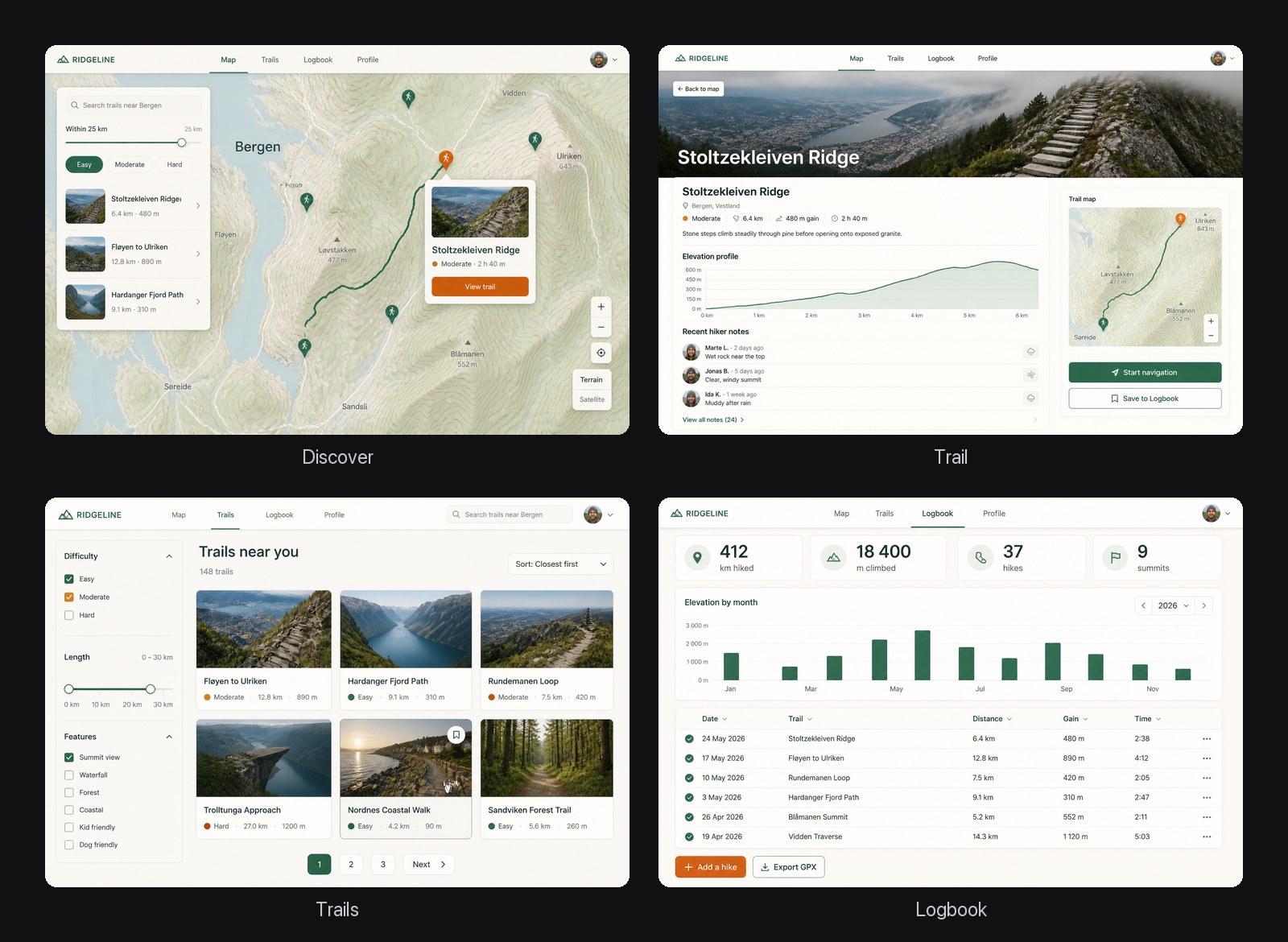Uncheck the Easy difficulty checkbox
The height and width of the screenshot is (942, 1288).
click(69, 579)
